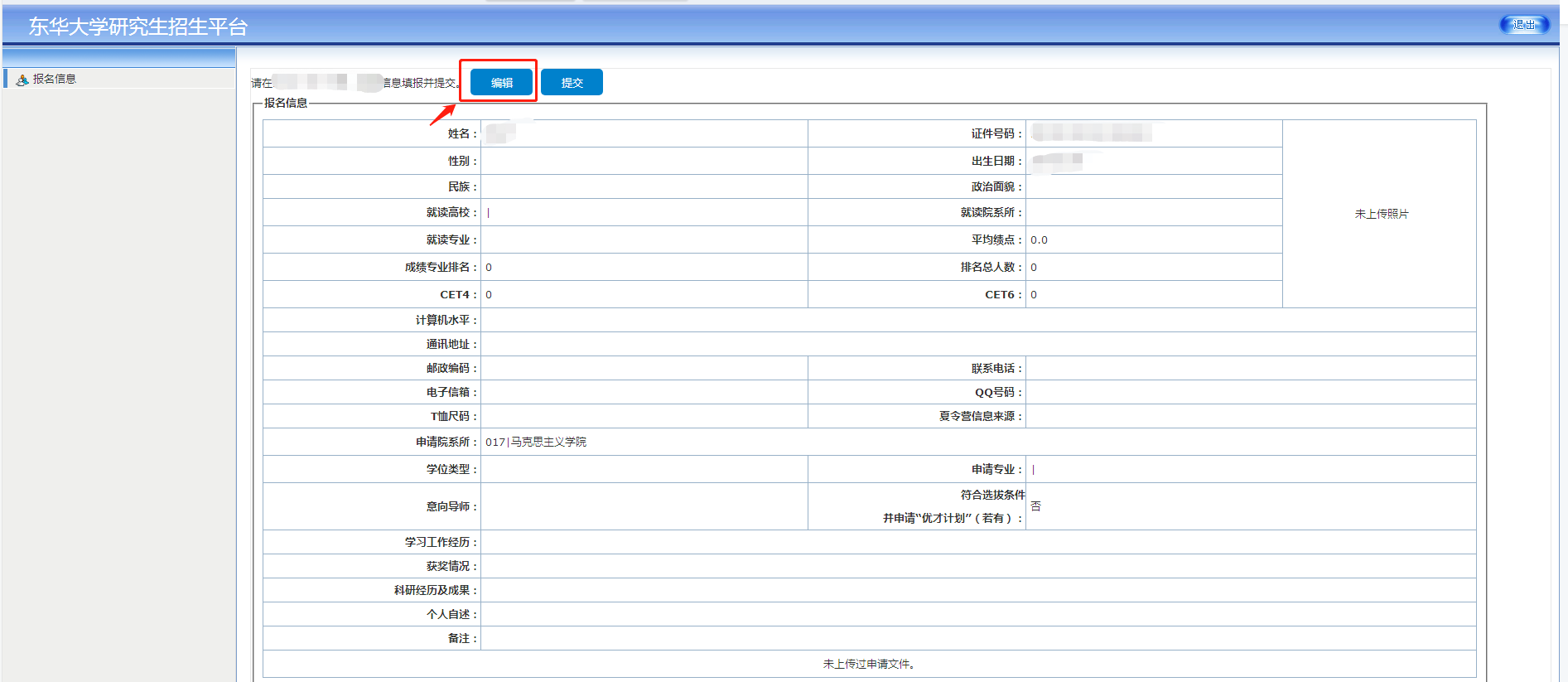Click the 否 value for 优才计划

click(1035, 506)
